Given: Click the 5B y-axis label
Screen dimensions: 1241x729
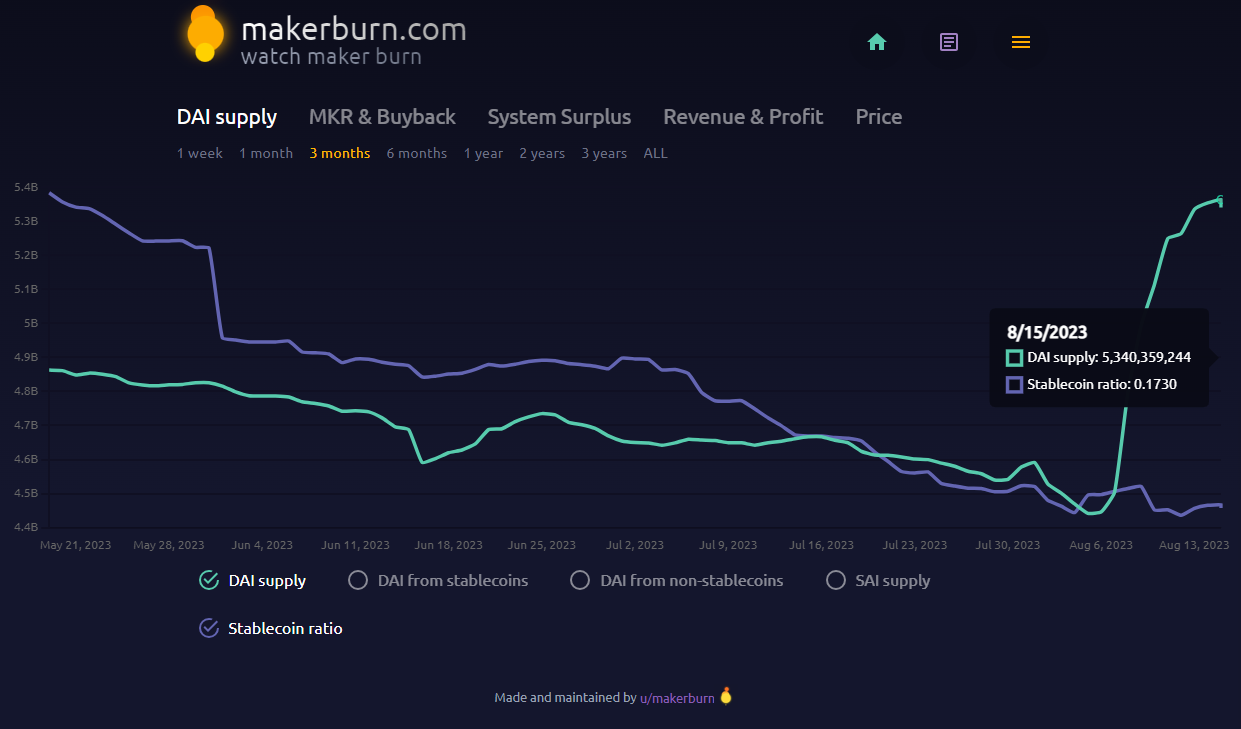Looking at the screenshot, I should point(31,323).
